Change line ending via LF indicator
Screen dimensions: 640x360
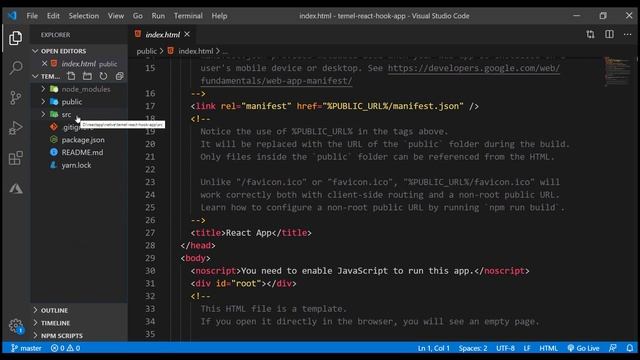(x=527, y=348)
